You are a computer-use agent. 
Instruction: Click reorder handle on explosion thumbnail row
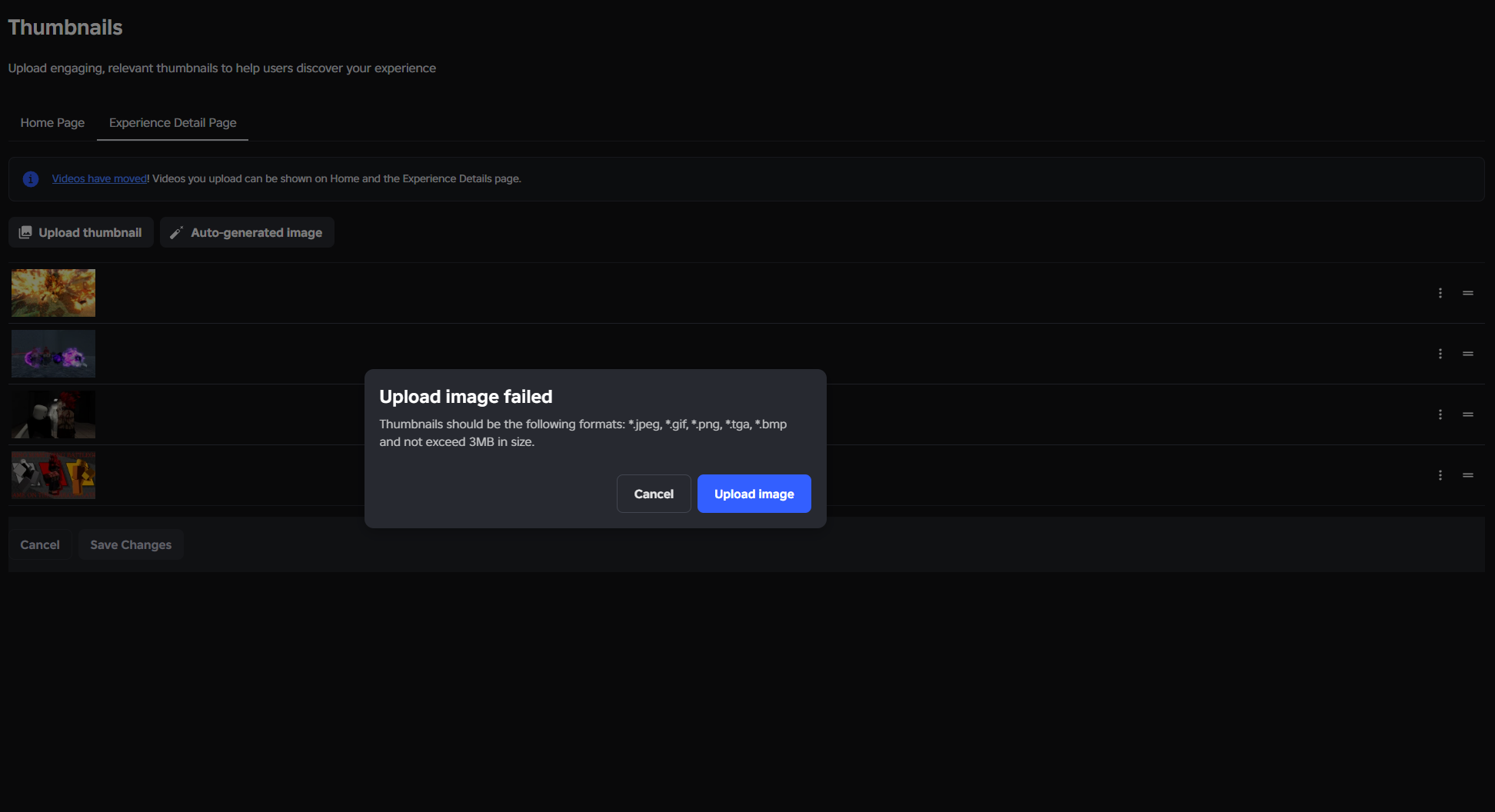tap(1468, 293)
